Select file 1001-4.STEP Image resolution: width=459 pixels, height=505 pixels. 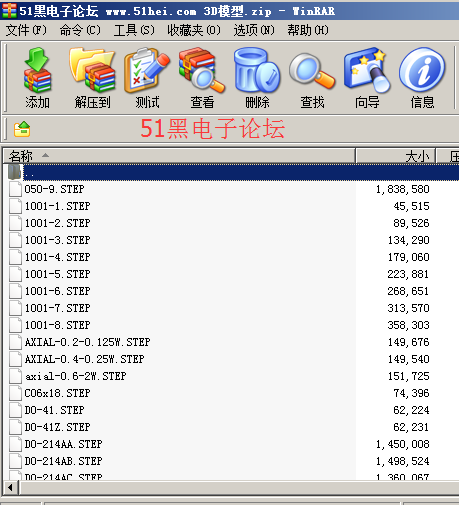click(x=57, y=257)
